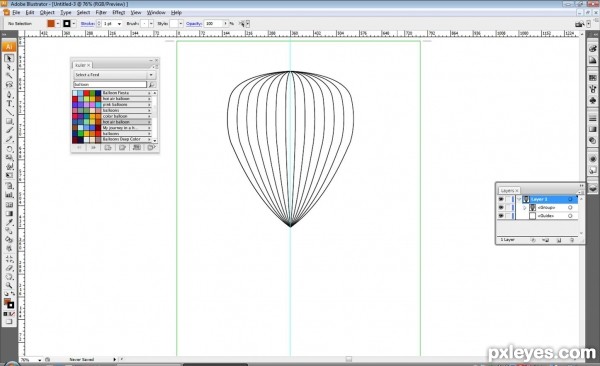
Task: Click the Create New Sublayer icon
Action: tap(546, 240)
